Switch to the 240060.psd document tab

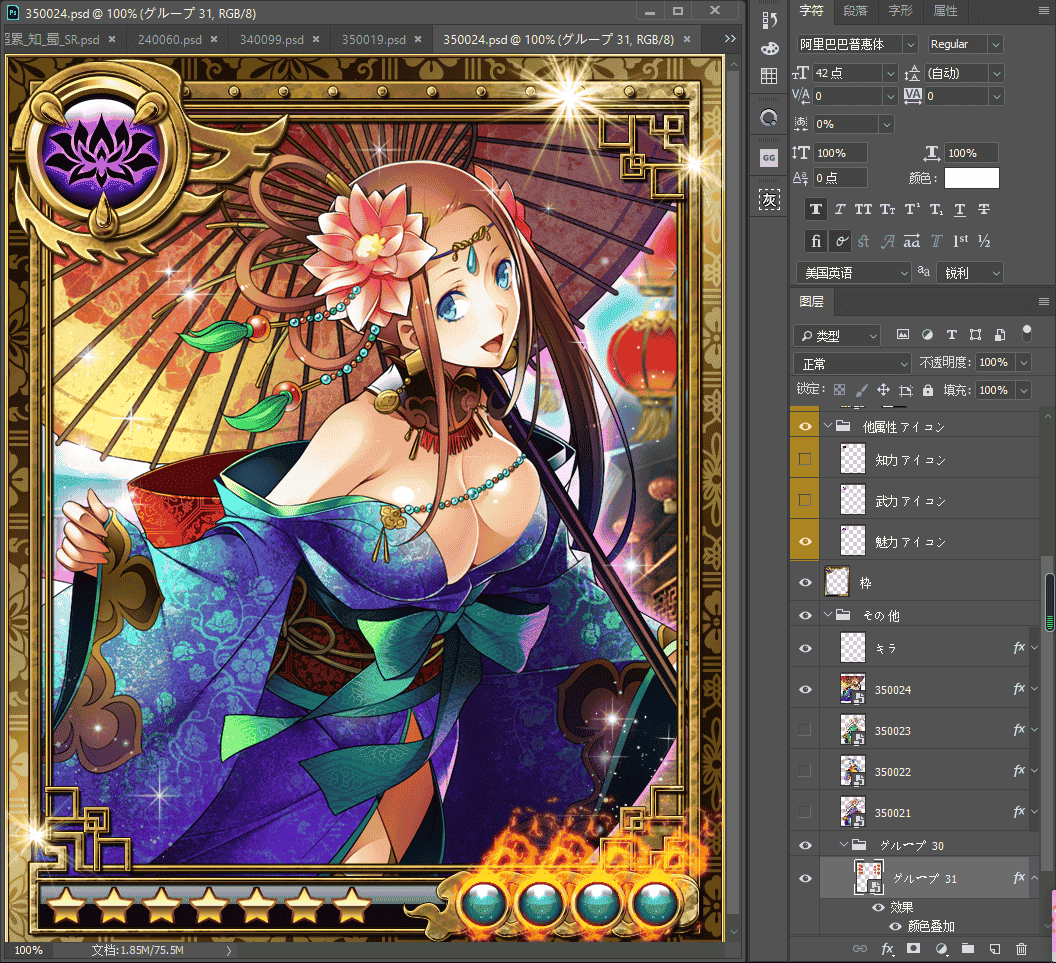tap(170, 40)
